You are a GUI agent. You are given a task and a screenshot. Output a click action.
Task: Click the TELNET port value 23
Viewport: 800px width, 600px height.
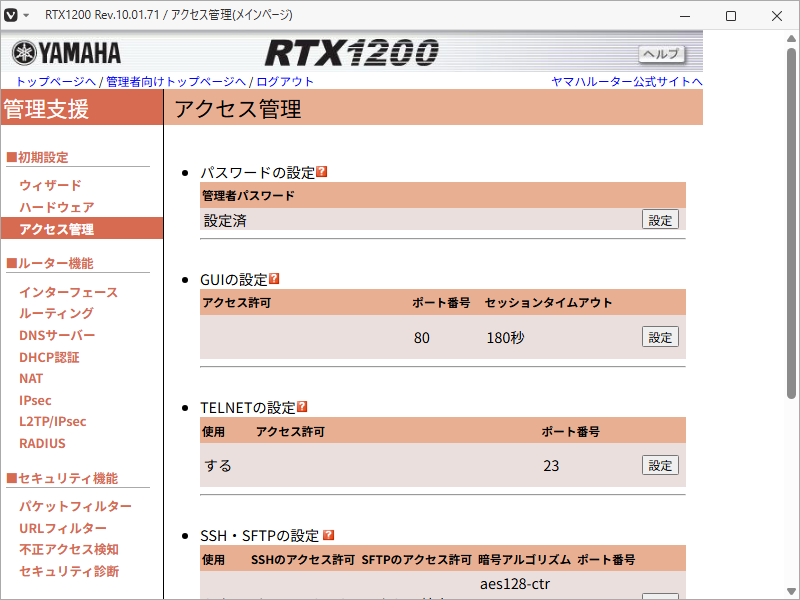click(551, 466)
